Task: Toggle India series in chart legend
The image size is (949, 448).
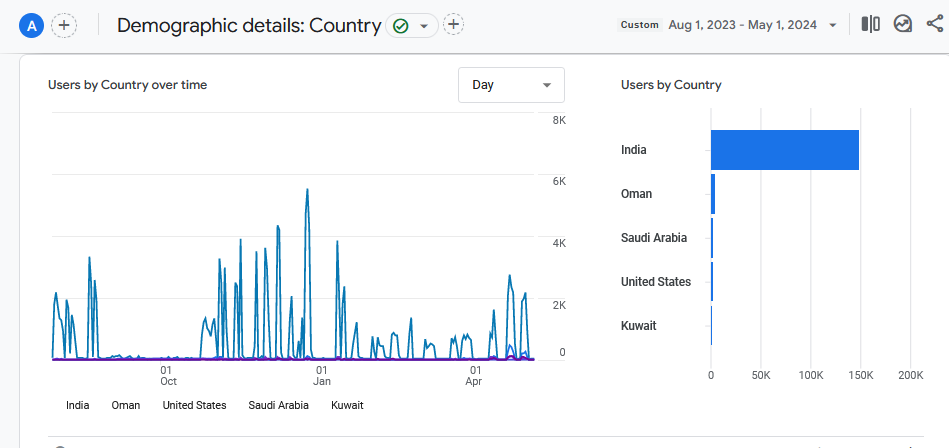Action: coord(77,405)
